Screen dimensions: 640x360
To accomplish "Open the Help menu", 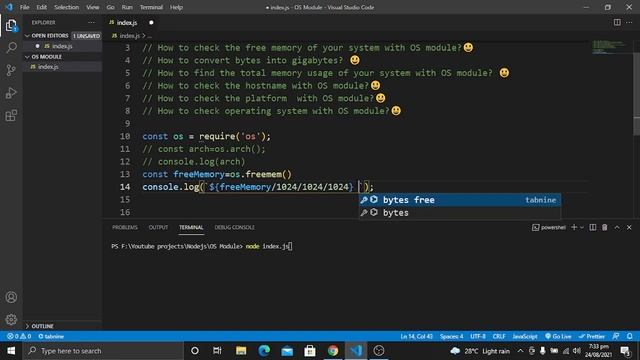I will click(176, 7).
